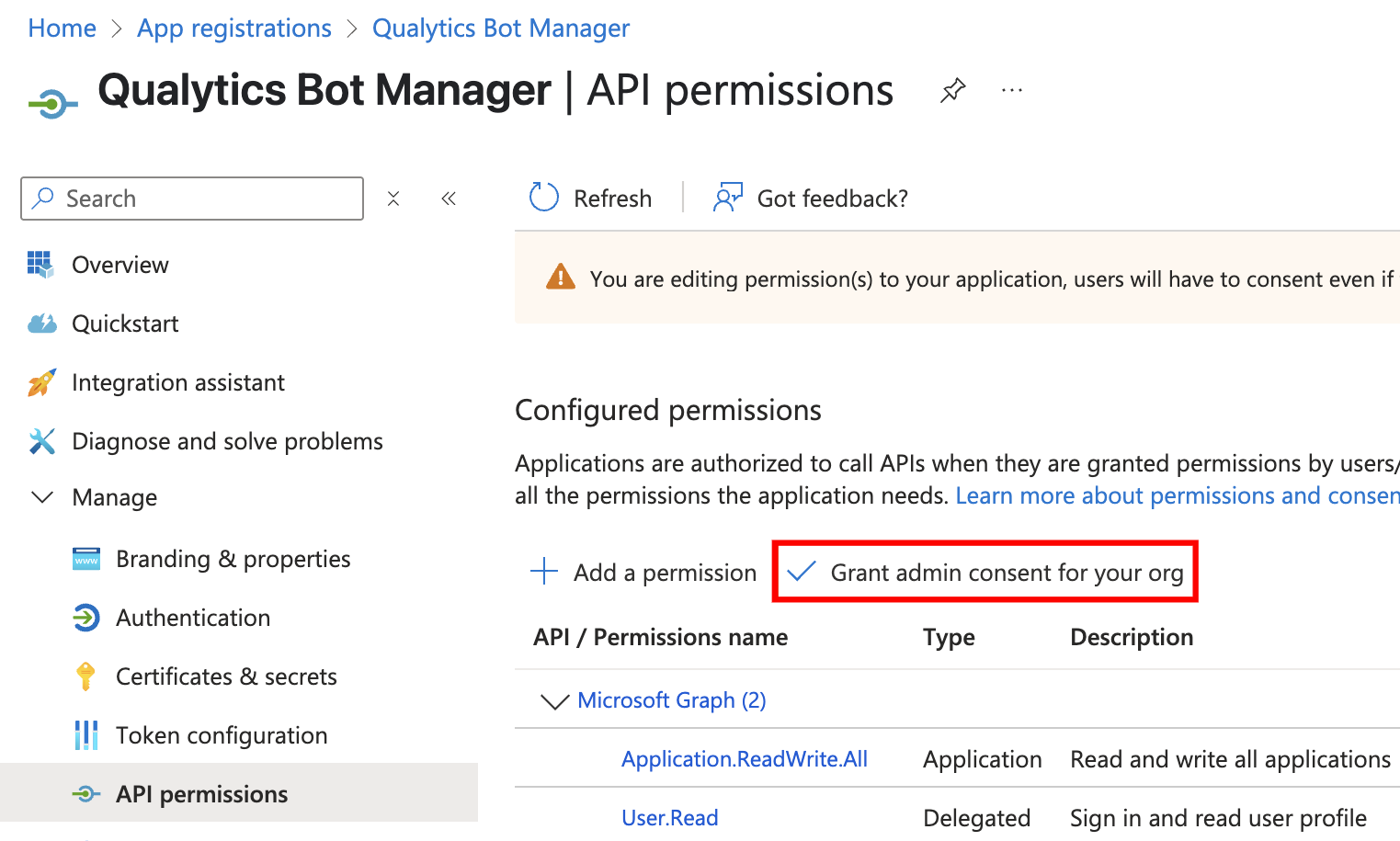Viewport: 1400px width, 841px height.
Task: Click the Branding & properties icon
Action: pyautogui.click(x=86, y=559)
